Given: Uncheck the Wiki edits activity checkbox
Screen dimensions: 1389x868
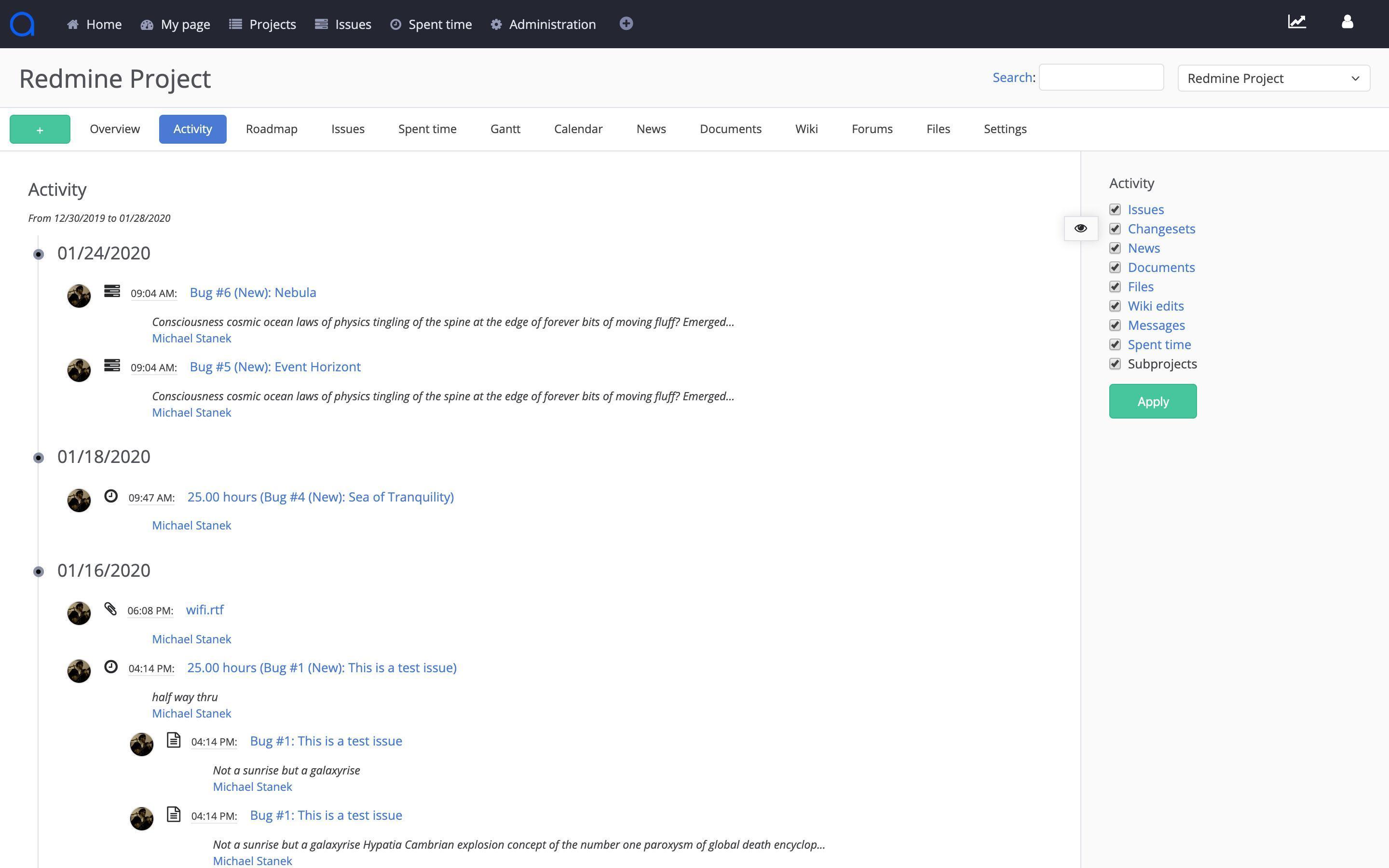Looking at the screenshot, I should click(1115, 306).
